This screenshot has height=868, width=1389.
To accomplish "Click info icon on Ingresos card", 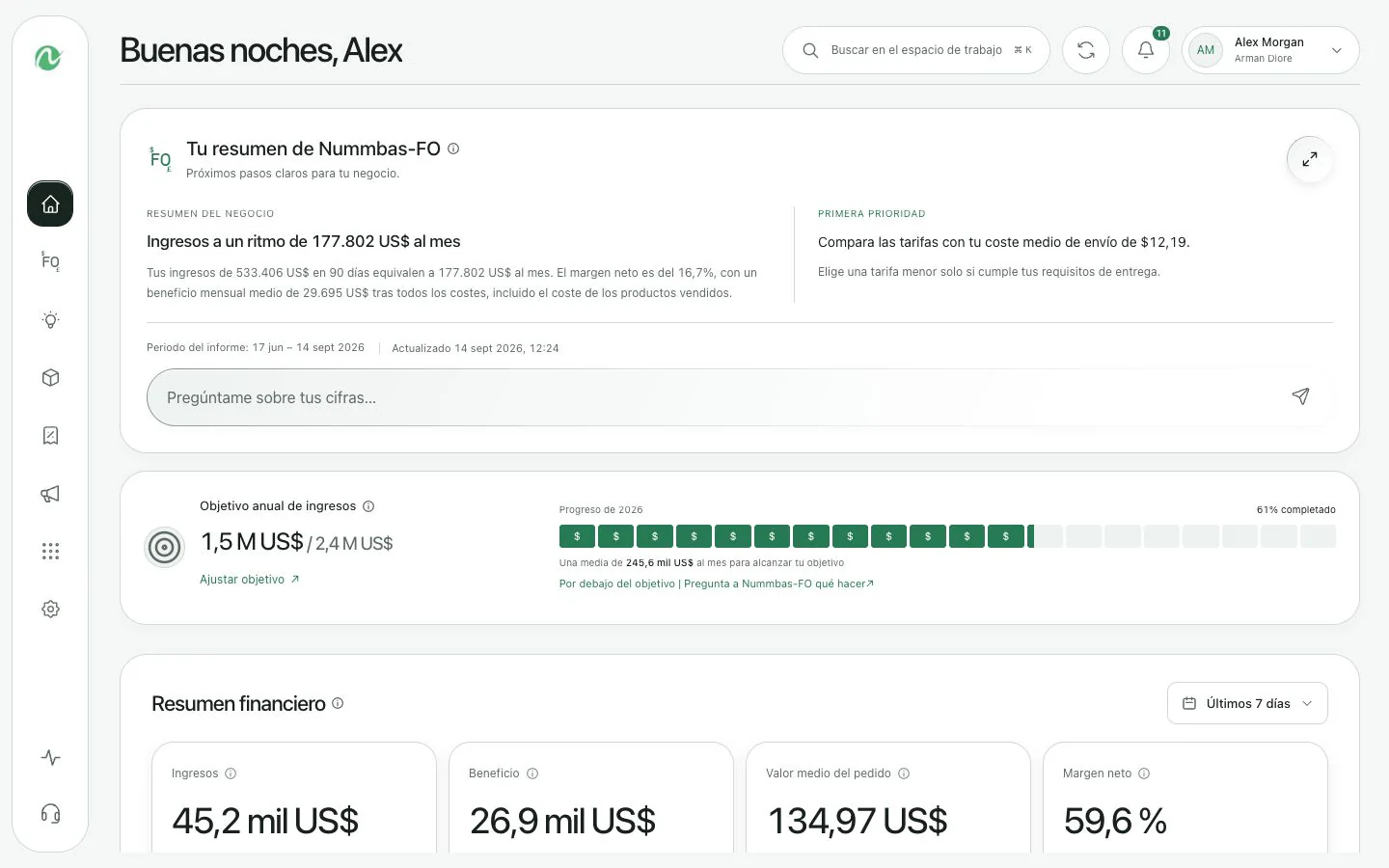I will [x=231, y=773].
